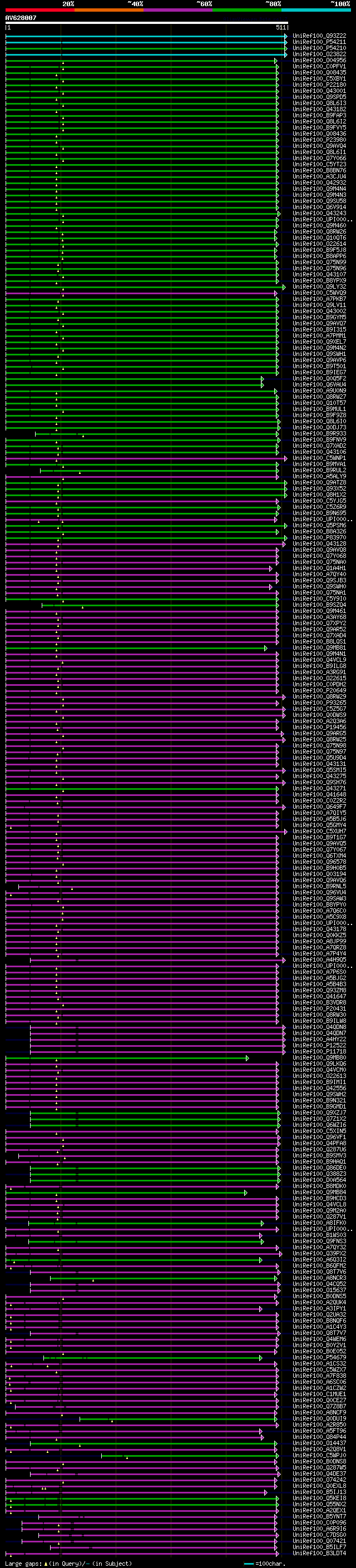Click the white query sequence ruler bar

pos(147,23)
